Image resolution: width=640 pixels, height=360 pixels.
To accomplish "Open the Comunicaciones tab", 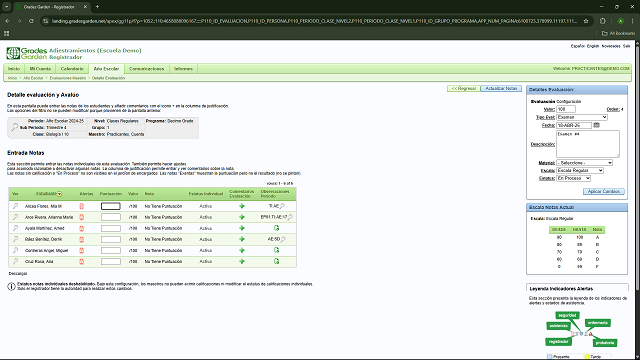I will (147, 69).
